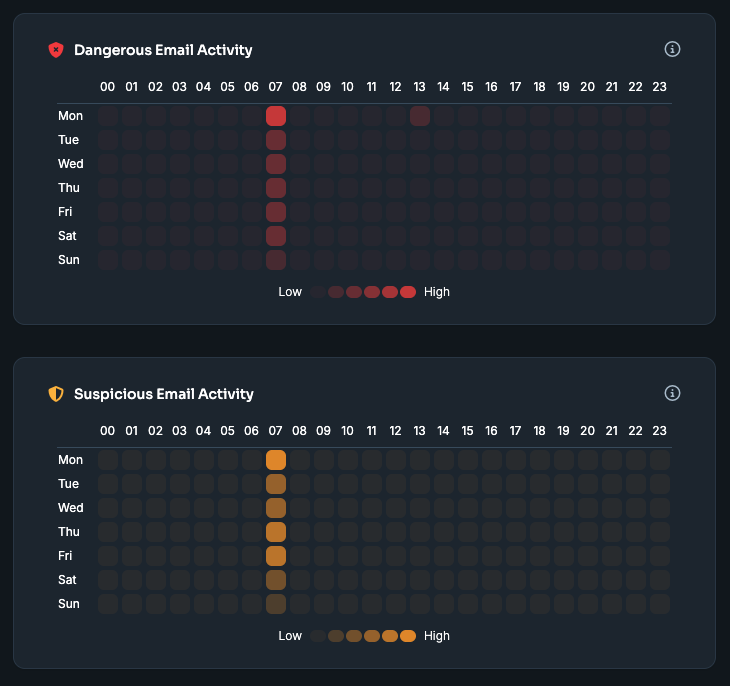The height and width of the screenshot is (686, 730).
Task: Click the High label in Suspicious legend
Action: pos(437,636)
